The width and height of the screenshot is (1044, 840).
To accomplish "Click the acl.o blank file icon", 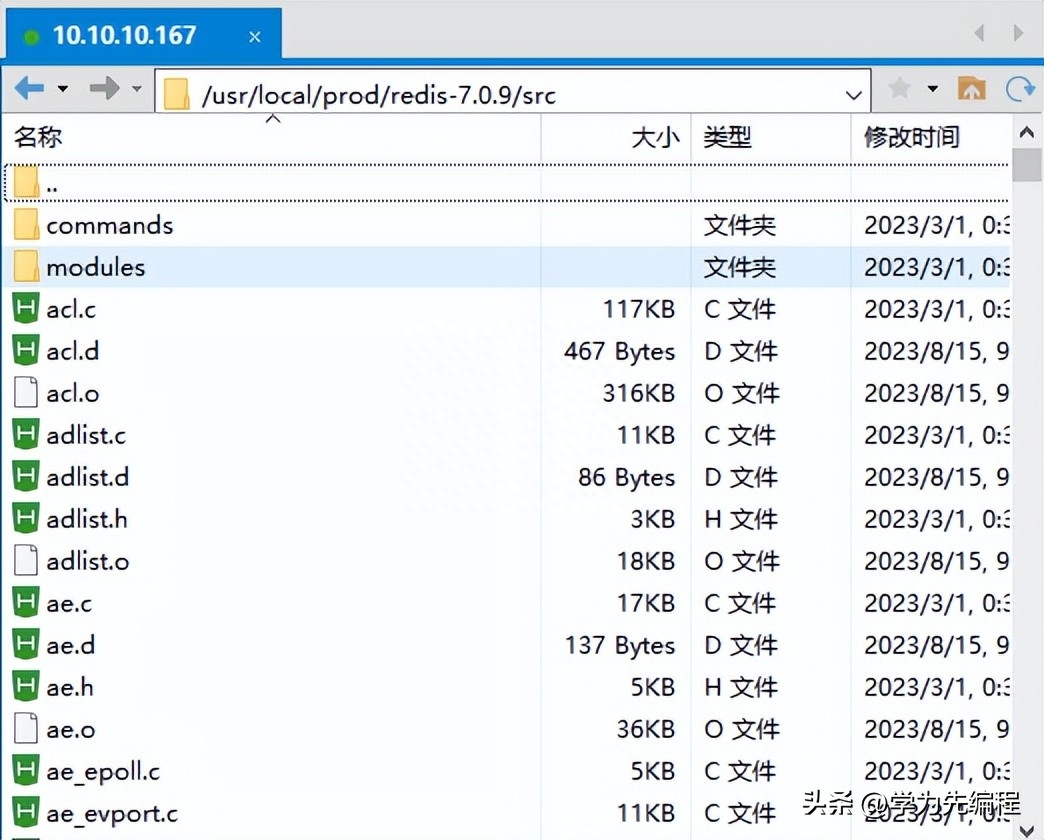I will point(26,392).
